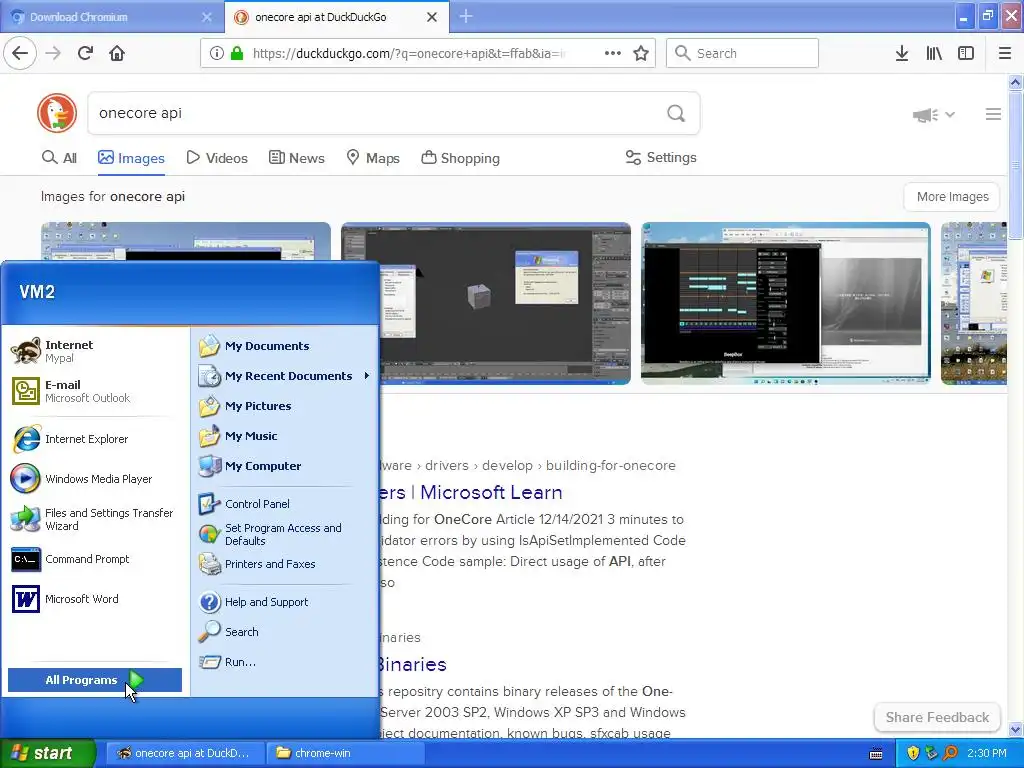Image resolution: width=1024 pixels, height=768 pixels.
Task: Submit search with magnifier in DuckDuckGo box
Action: click(676, 113)
